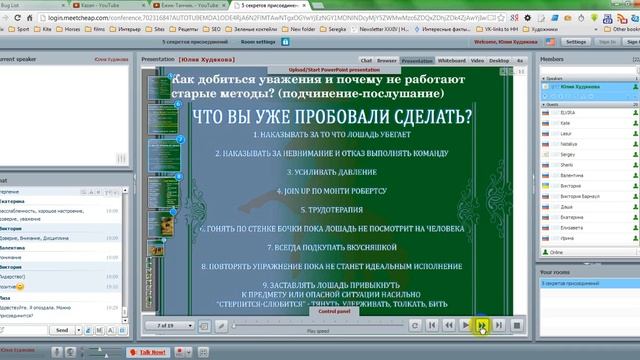The height and width of the screenshot is (360, 640).
Task: Select the pencil annotation tool
Action: tap(221, 326)
